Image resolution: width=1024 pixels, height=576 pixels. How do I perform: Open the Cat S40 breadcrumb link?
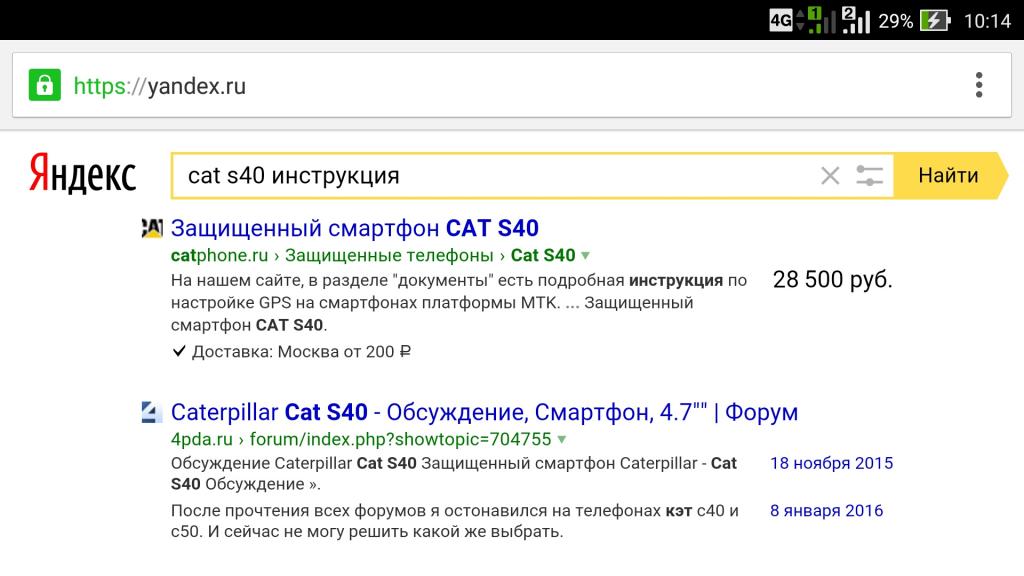(x=543, y=255)
